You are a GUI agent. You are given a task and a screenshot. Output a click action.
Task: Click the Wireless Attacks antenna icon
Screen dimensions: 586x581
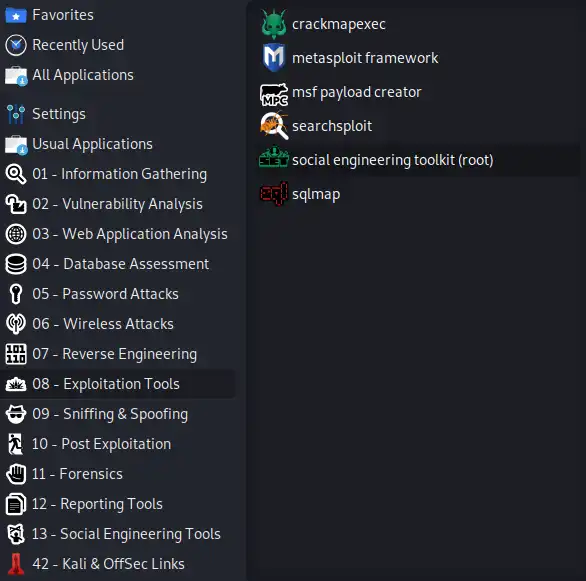pyautogui.click(x=16, y=324)
